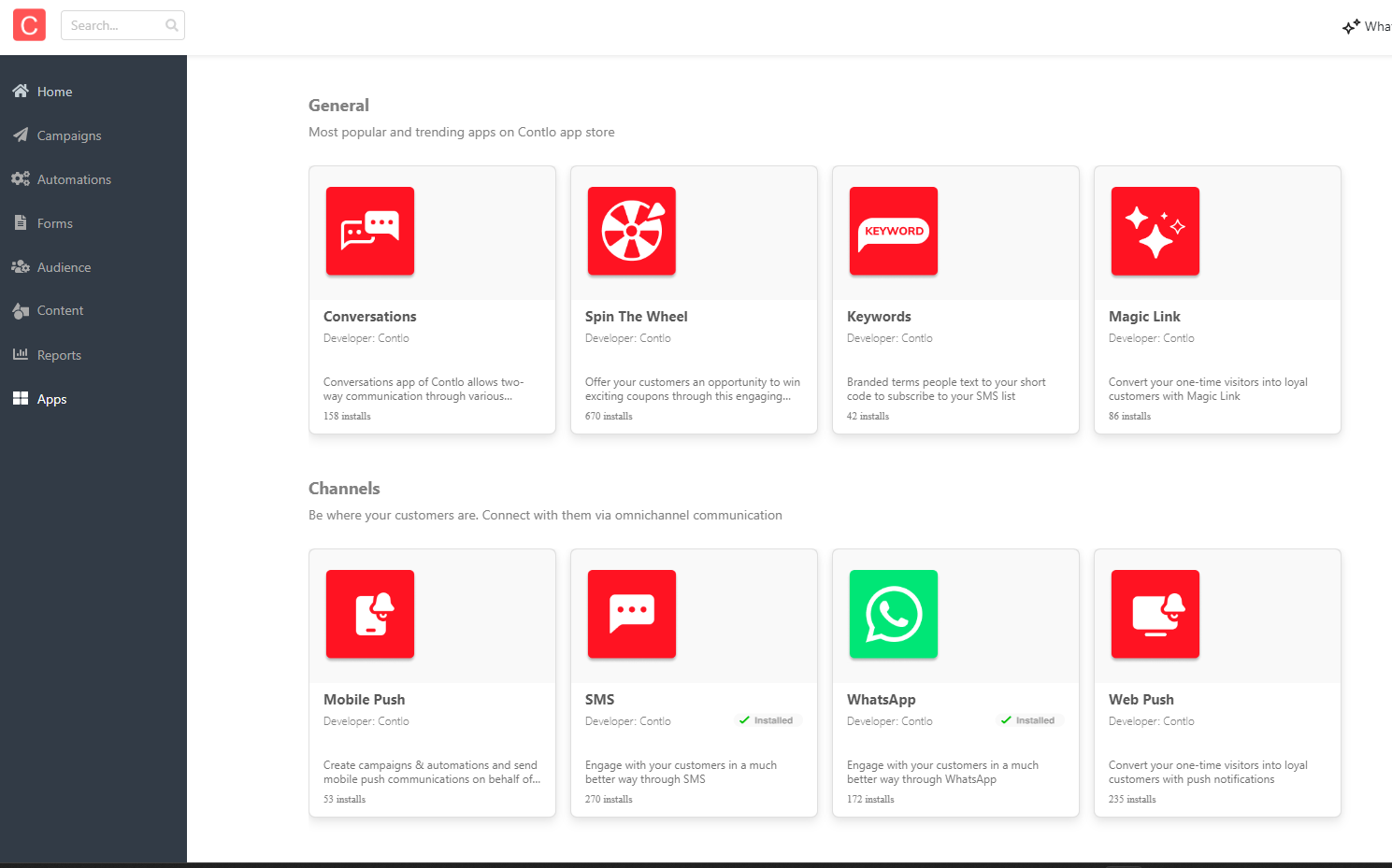Click the SMS installed checkmark icon
This screenshot has width=1392, height=868.
744,720
